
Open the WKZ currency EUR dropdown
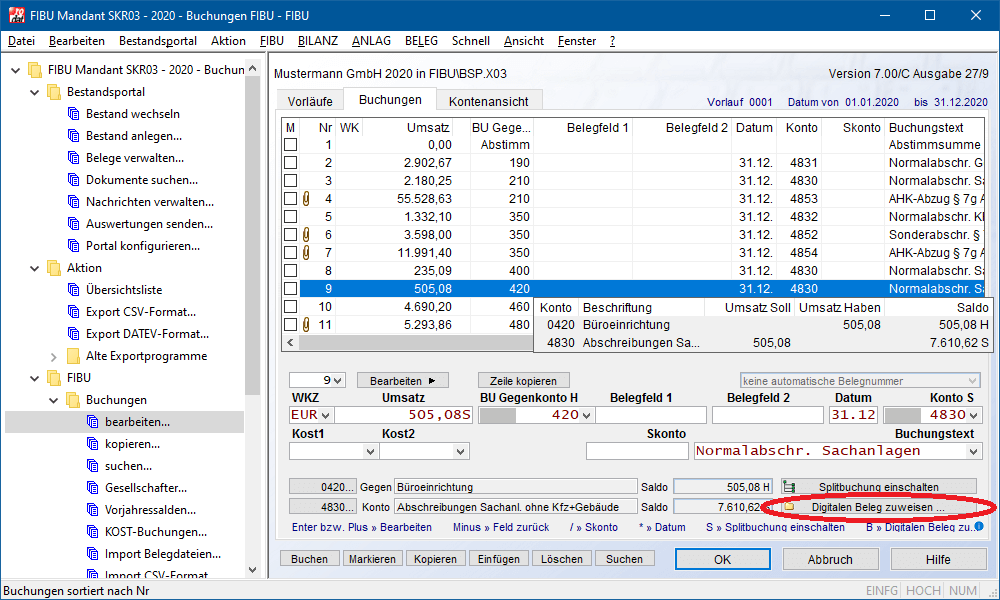coord(324,415)
